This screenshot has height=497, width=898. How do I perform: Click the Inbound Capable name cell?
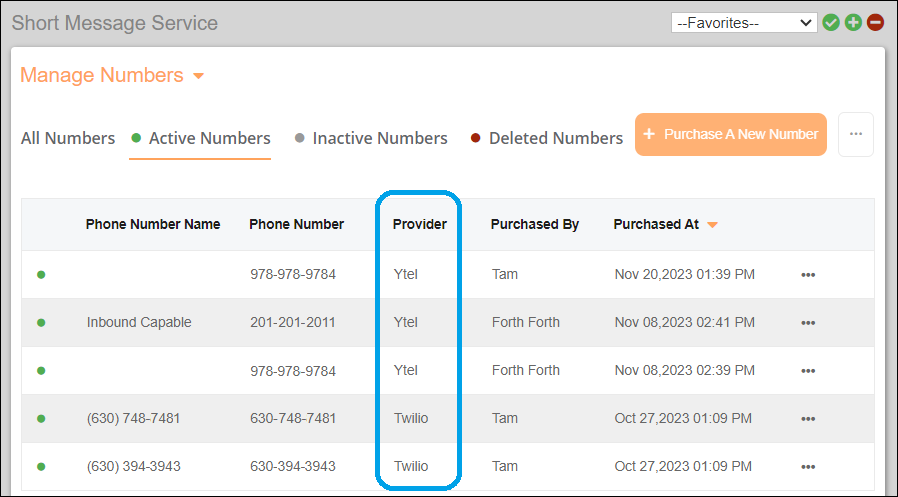(x=139, y=322)
